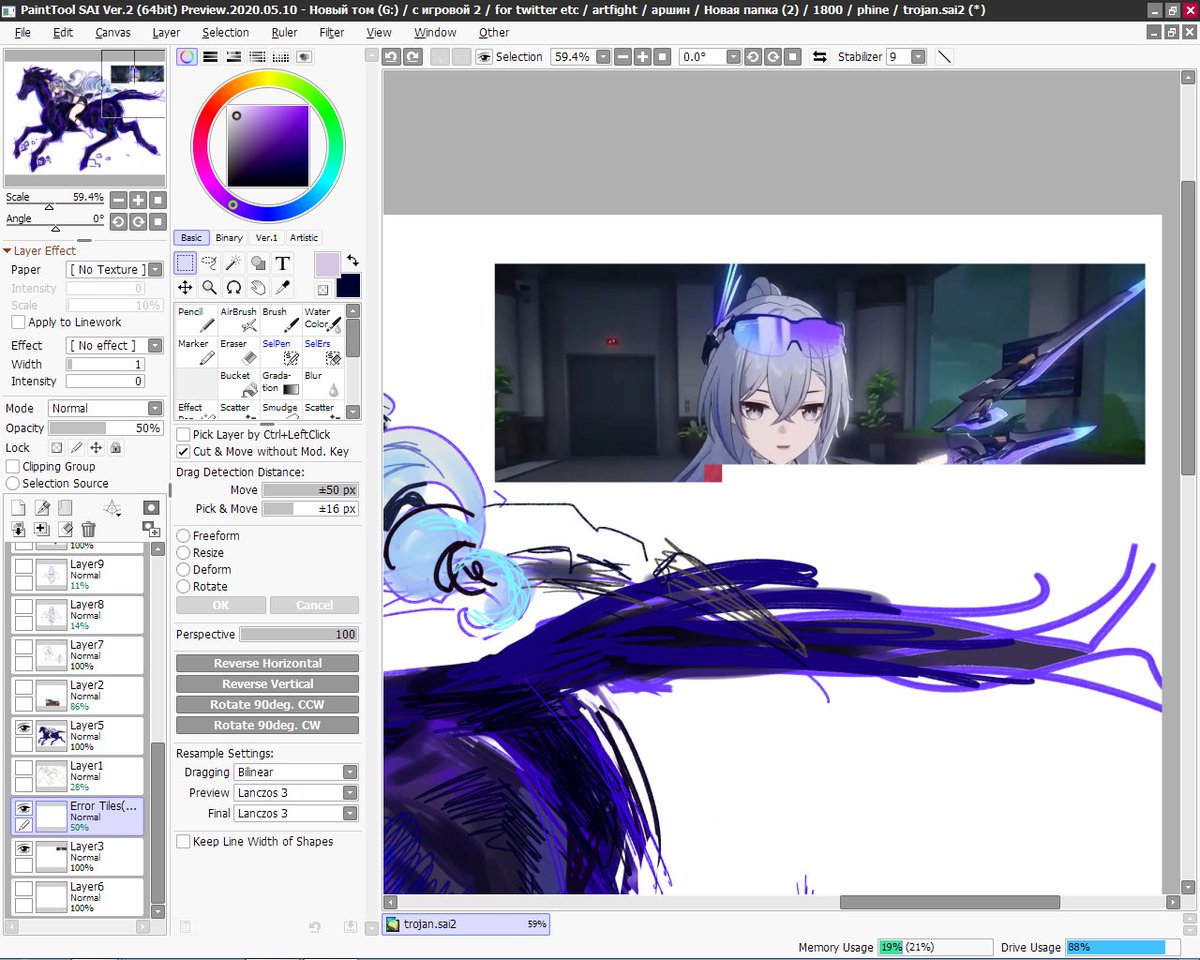Choose the Water Color brush
The width and height of the screenshot is (1200, 960).
click(x=322, y=320)
